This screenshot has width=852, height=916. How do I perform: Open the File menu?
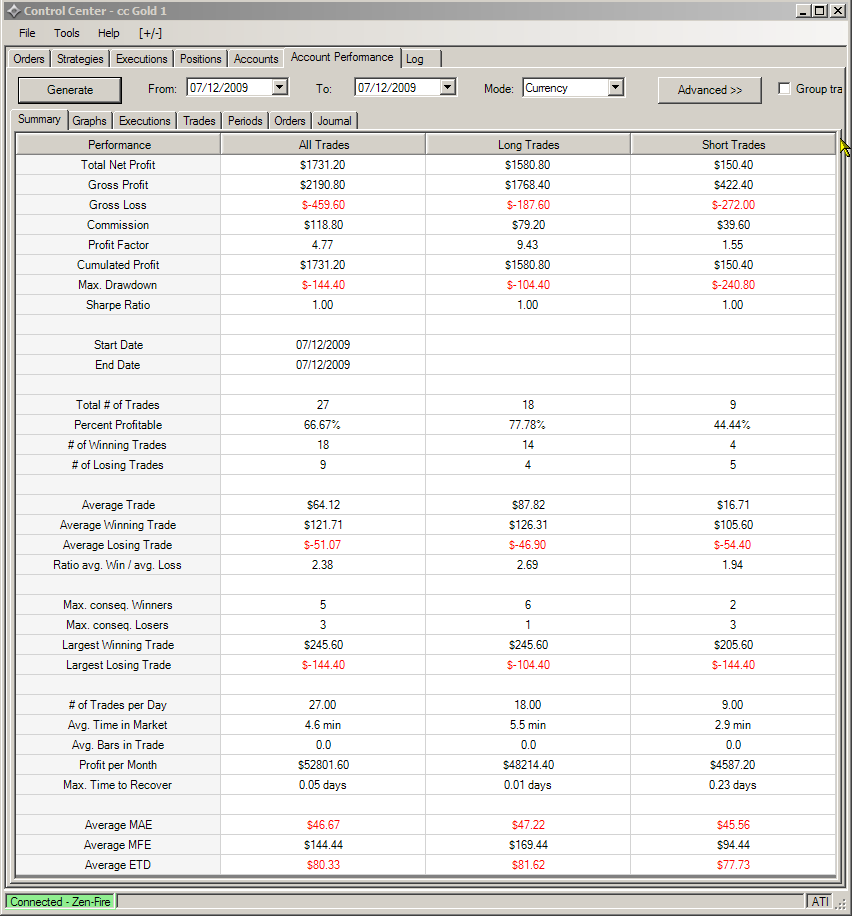pos(27,33)
